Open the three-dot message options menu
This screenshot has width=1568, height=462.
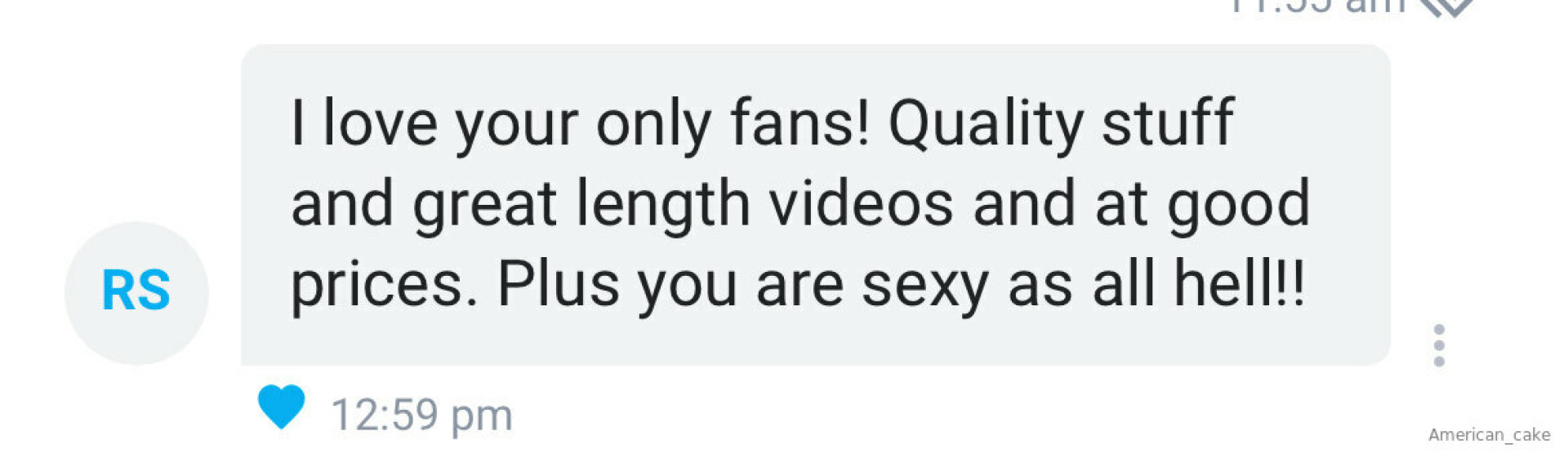point(1439,345)
